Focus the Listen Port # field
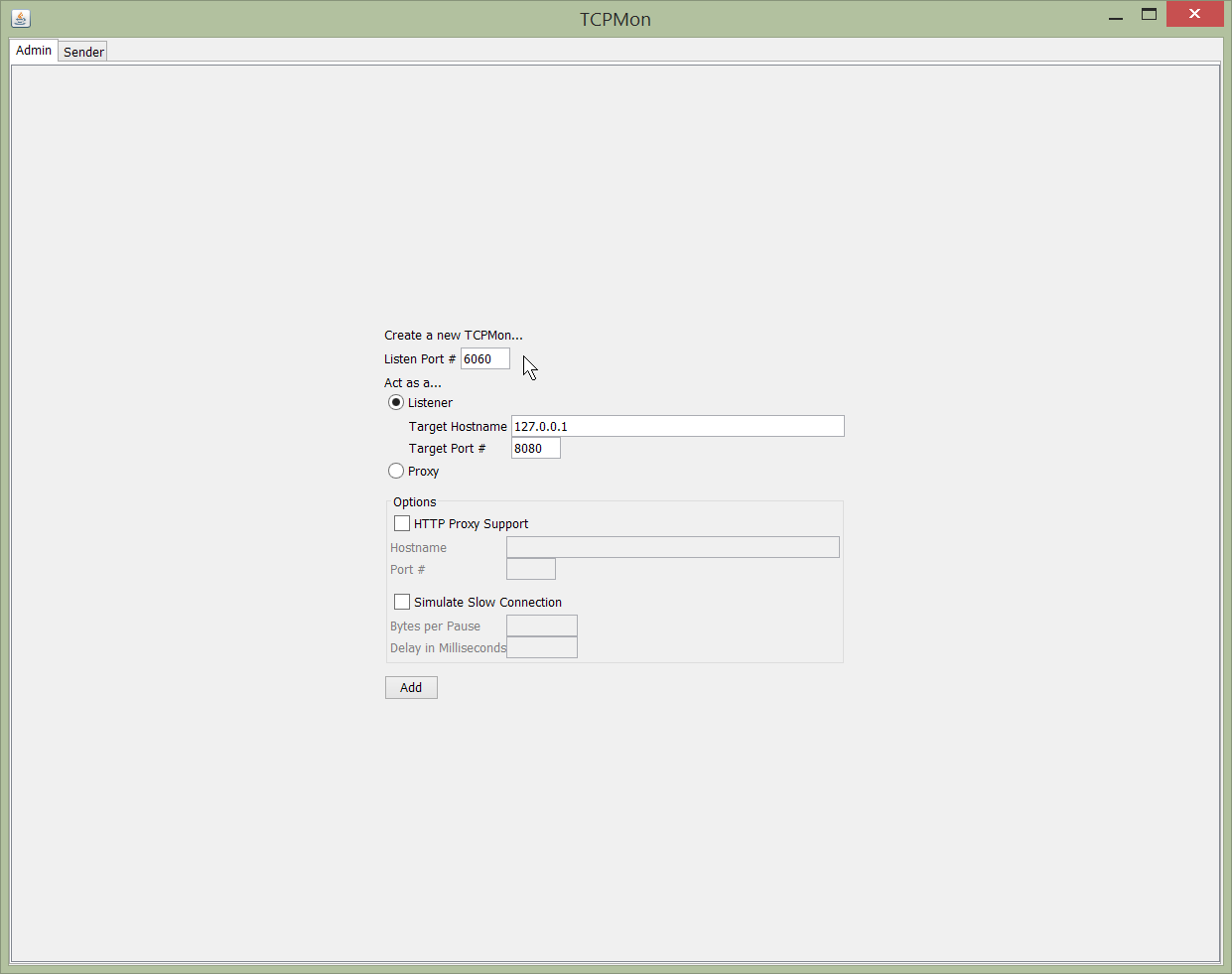The image size is (1232, 974). 485,358
